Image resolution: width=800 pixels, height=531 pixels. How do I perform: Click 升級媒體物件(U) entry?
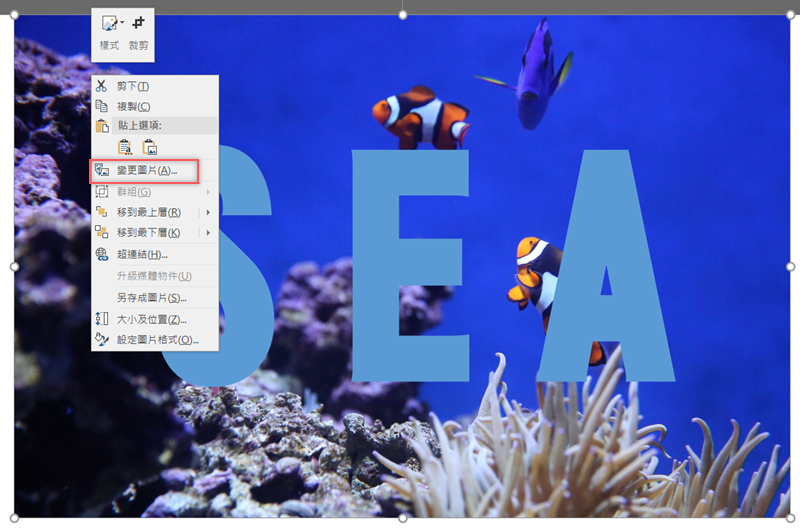tap(155, 276)
